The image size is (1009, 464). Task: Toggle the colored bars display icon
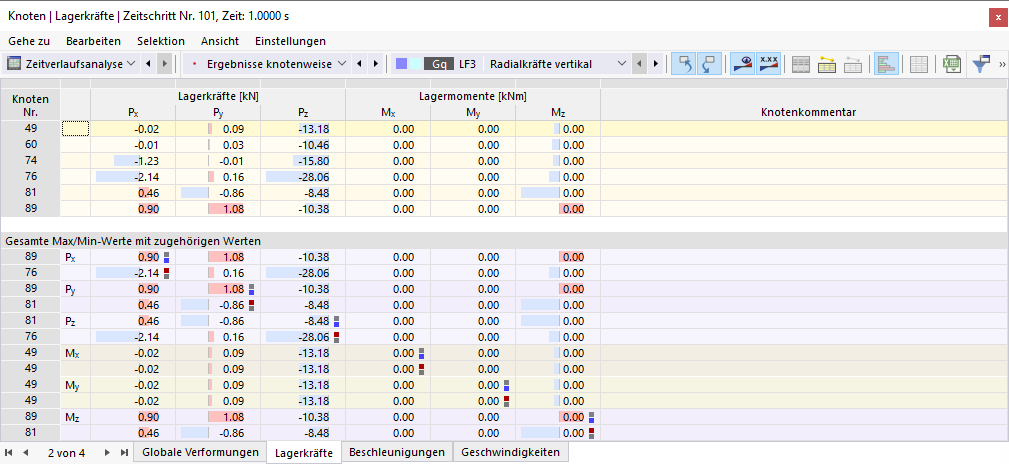886,64
